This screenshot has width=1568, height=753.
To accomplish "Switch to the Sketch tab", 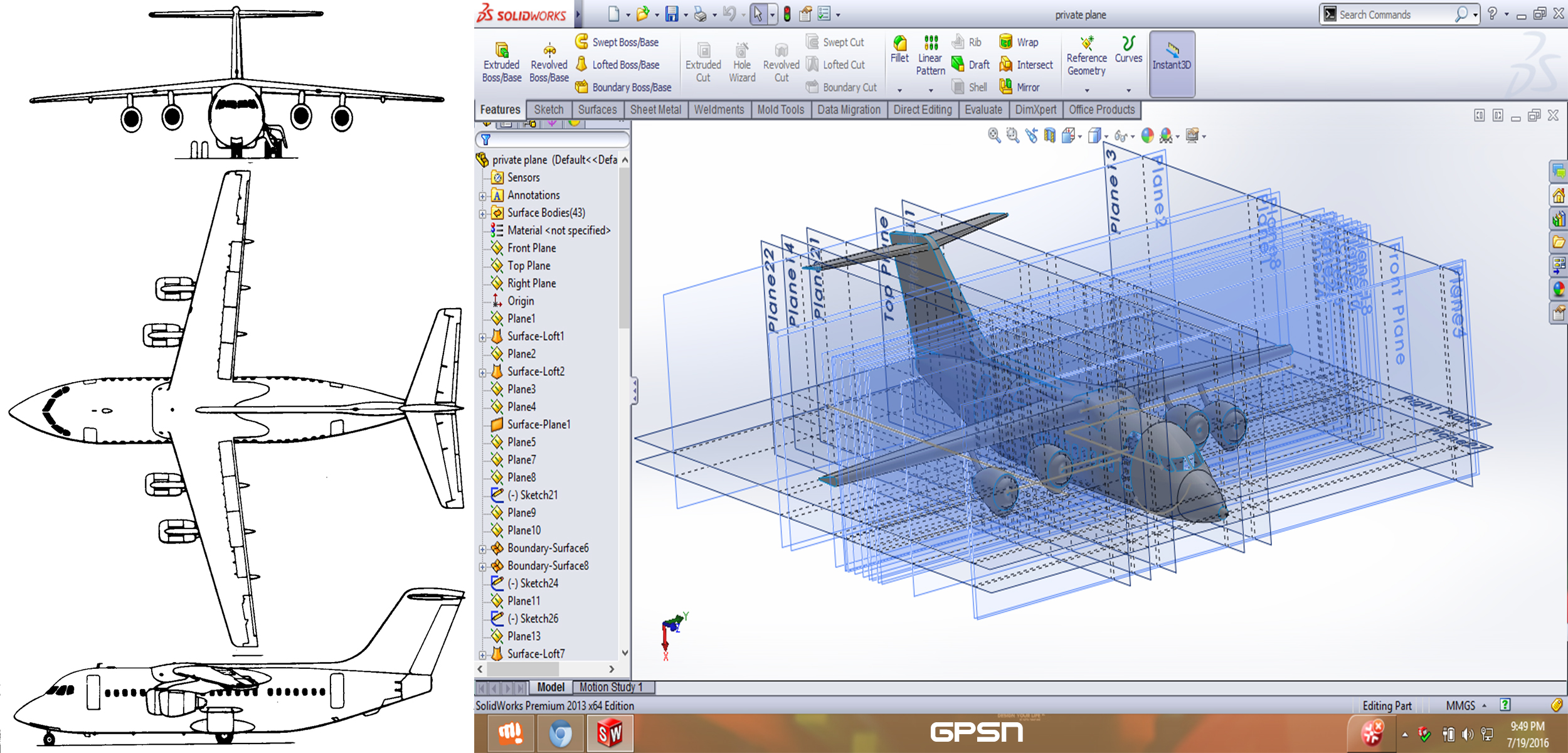I will point(549,110).
